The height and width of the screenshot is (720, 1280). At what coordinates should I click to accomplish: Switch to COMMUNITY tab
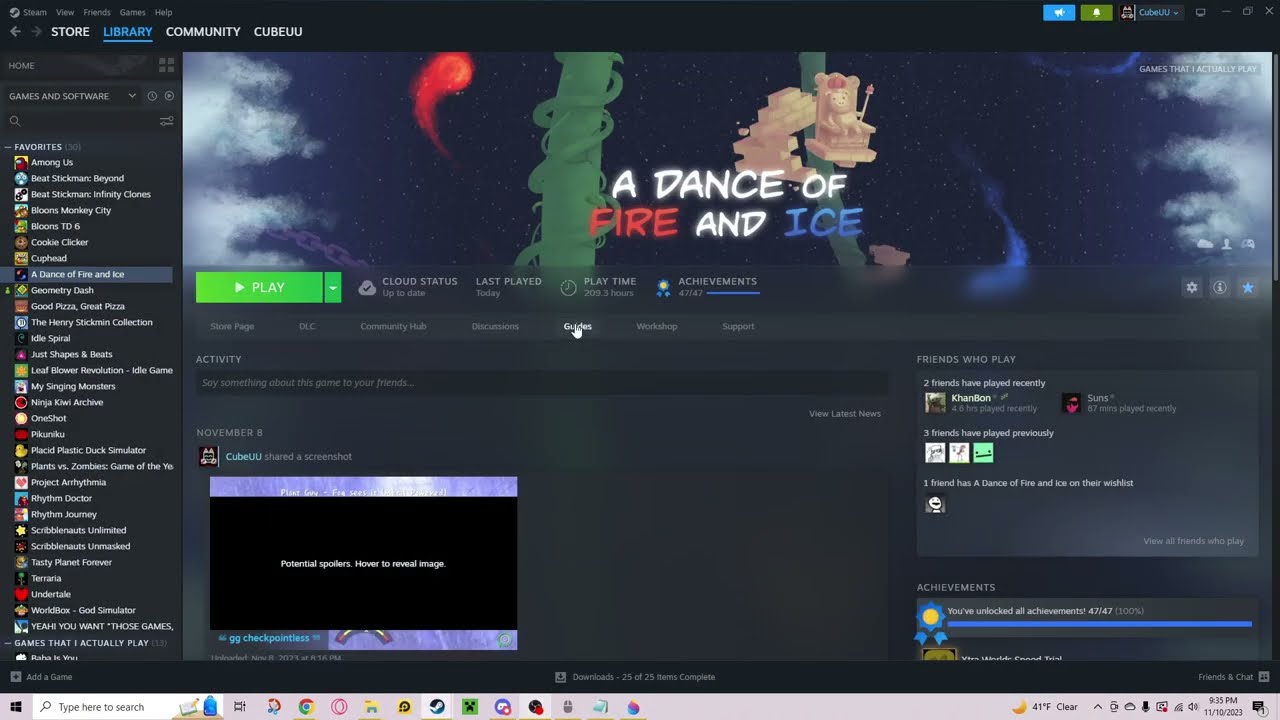[203, 32]
